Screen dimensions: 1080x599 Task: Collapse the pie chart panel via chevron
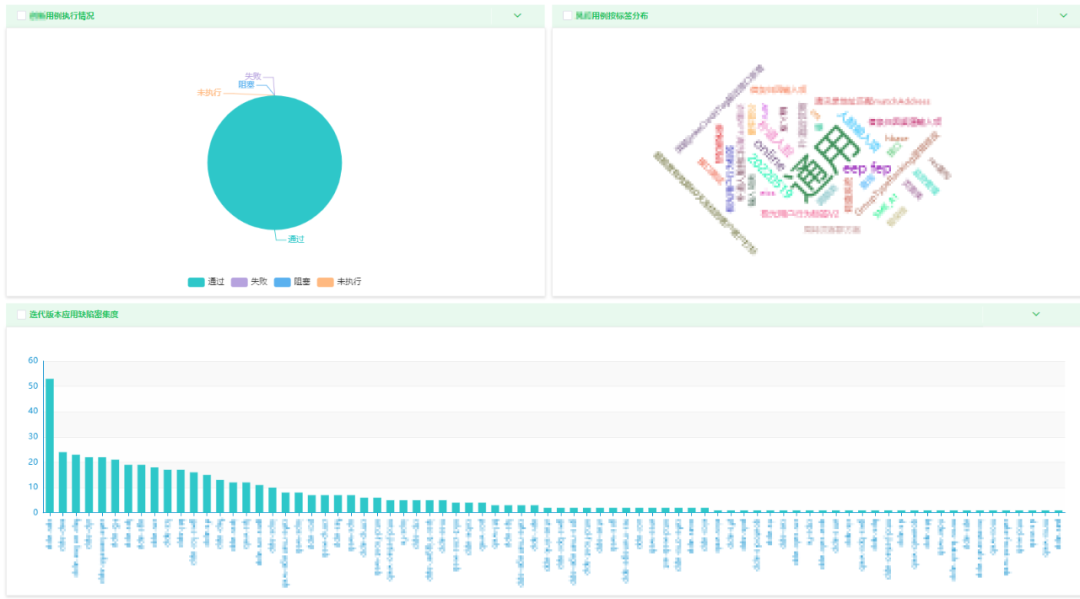[517, 15]
